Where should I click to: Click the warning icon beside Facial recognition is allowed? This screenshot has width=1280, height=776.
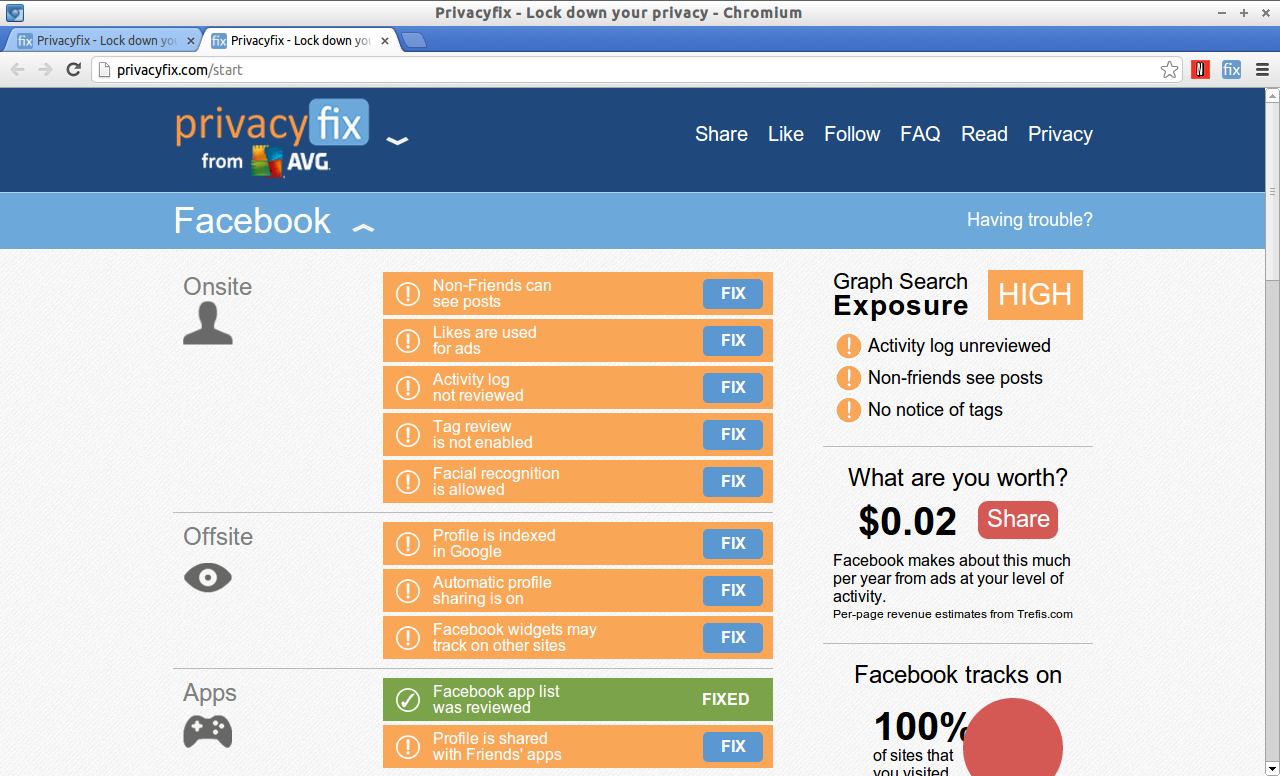point(408,482)
